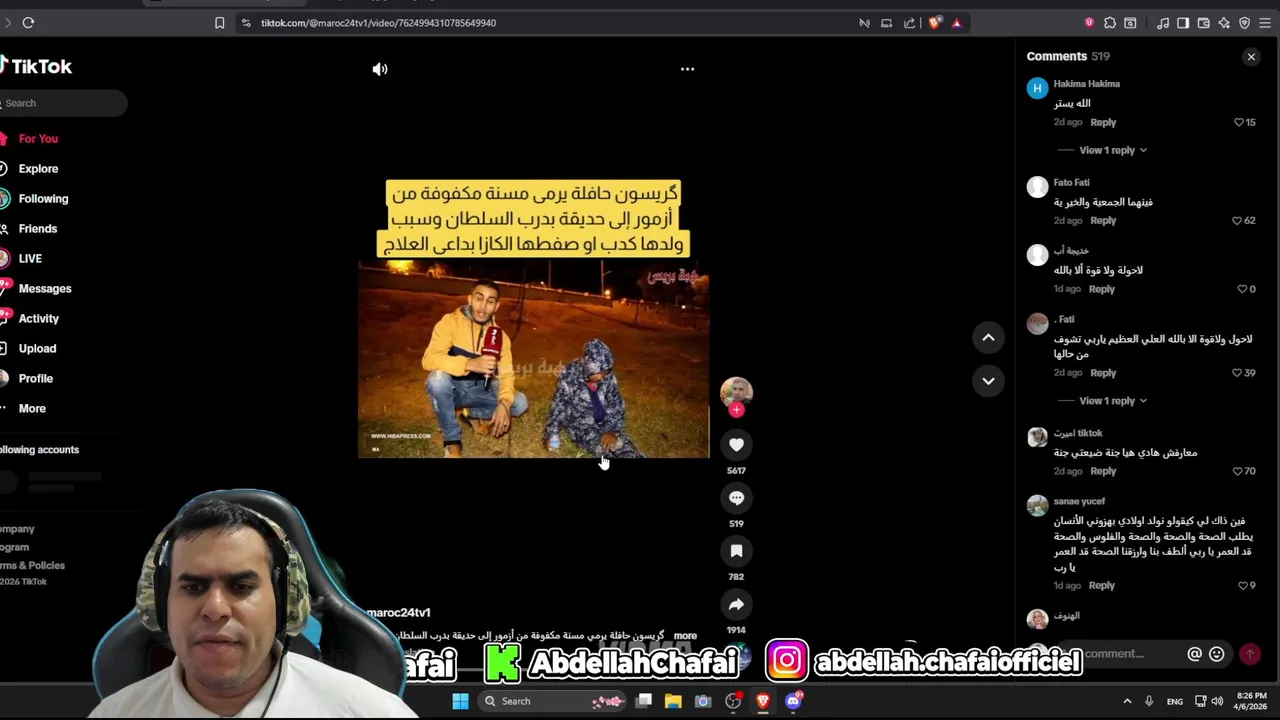Open Discord from the taskbar
This screenshot has width=1280, height=720.
(x=793, y=701)
